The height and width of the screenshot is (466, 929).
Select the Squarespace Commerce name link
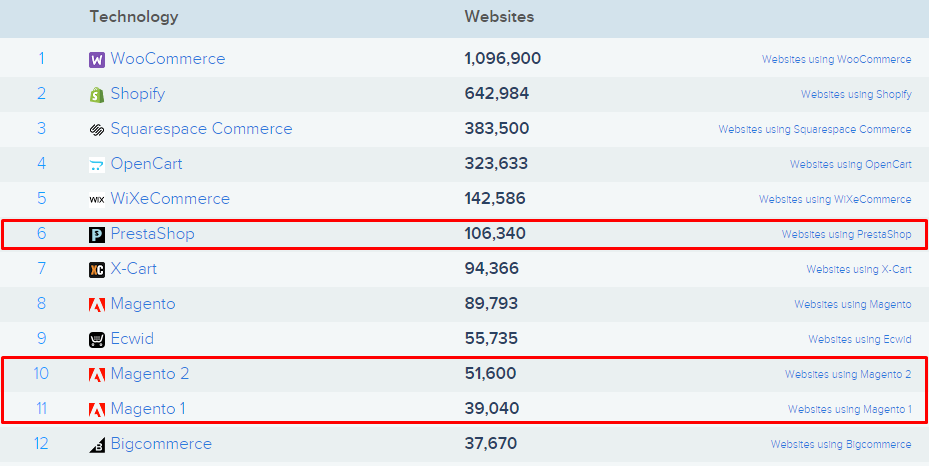(201, 129)
